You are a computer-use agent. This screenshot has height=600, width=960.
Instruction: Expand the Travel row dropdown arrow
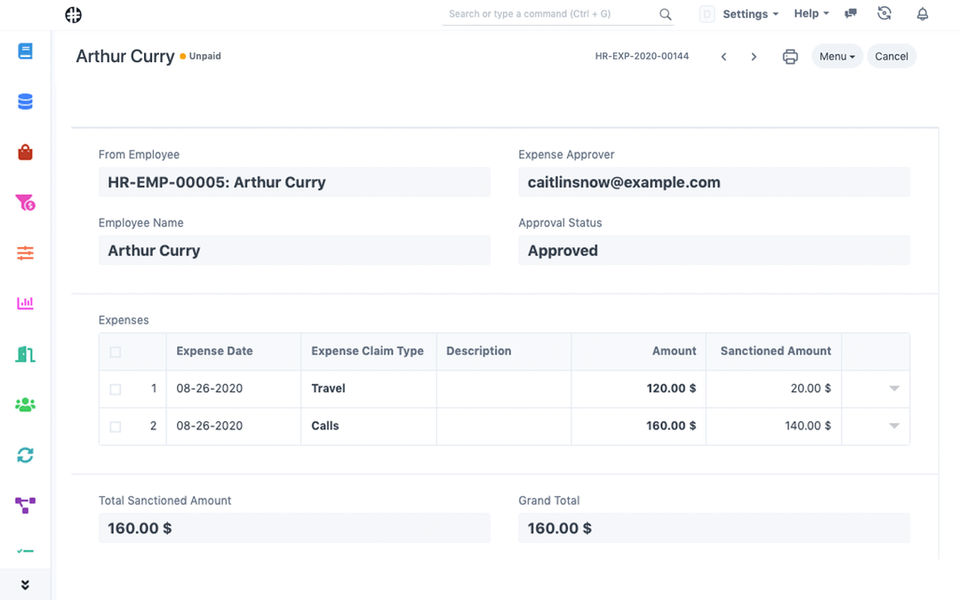894,388
